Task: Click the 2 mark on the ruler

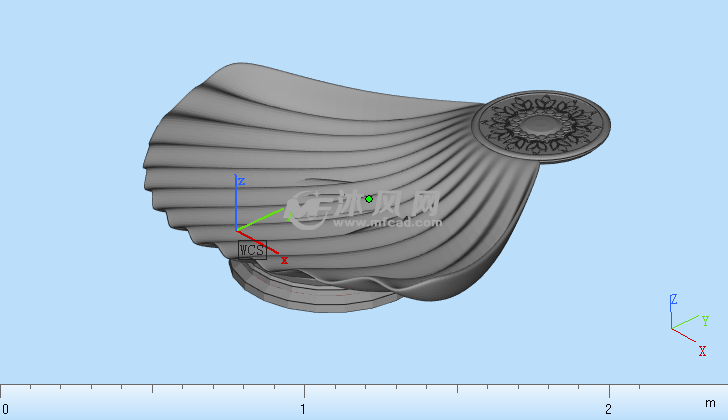Action: (608, 409)
